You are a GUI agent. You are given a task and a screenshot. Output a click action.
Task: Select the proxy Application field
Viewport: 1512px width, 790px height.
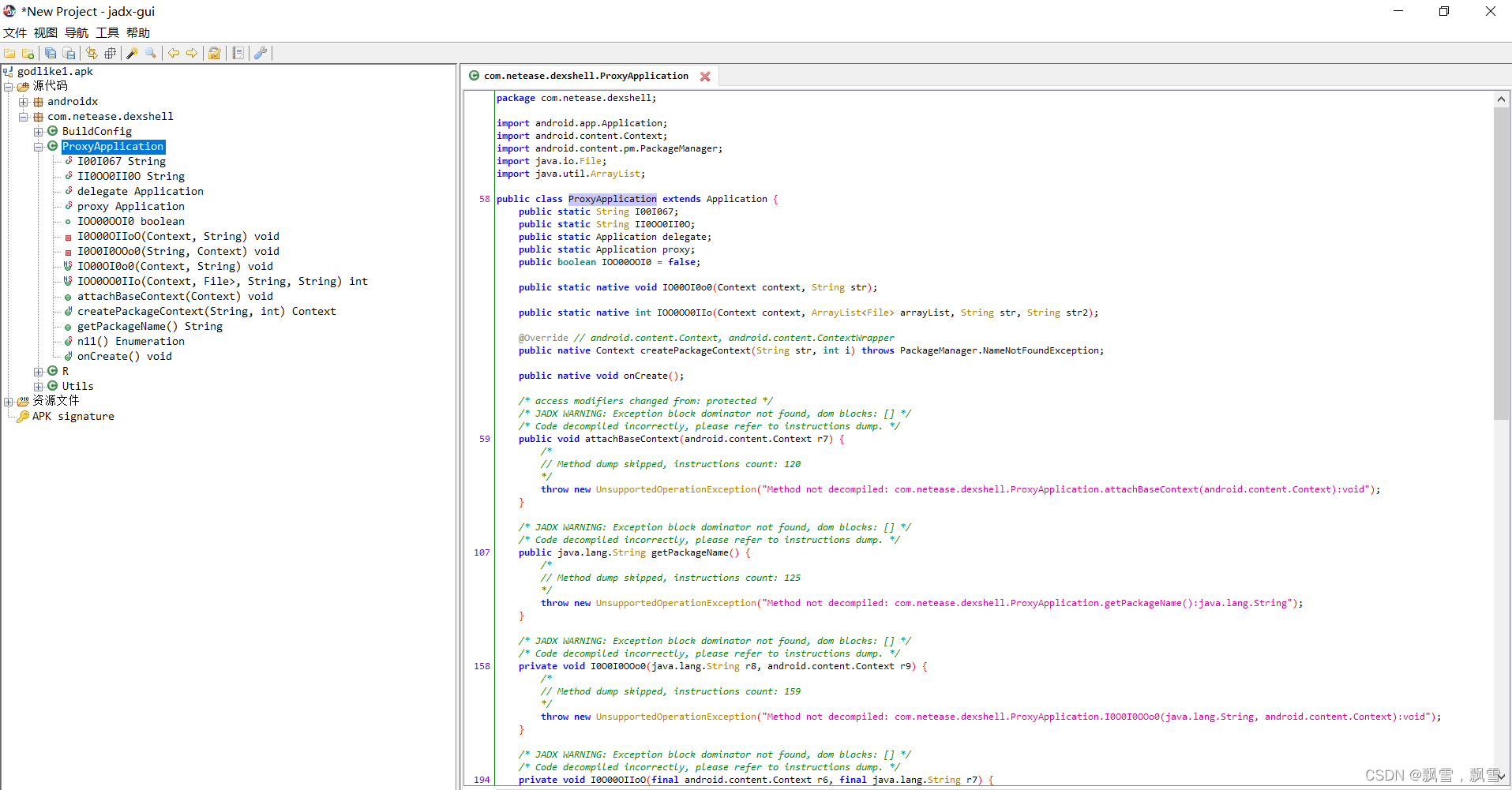point(131,207)
